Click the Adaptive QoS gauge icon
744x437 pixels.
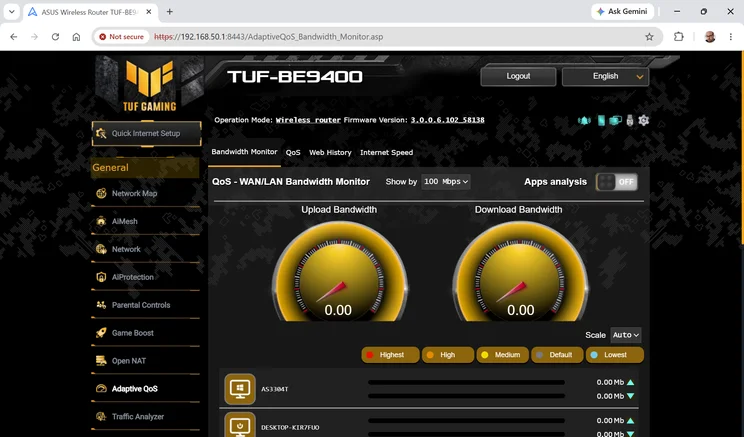click(101, 389)
